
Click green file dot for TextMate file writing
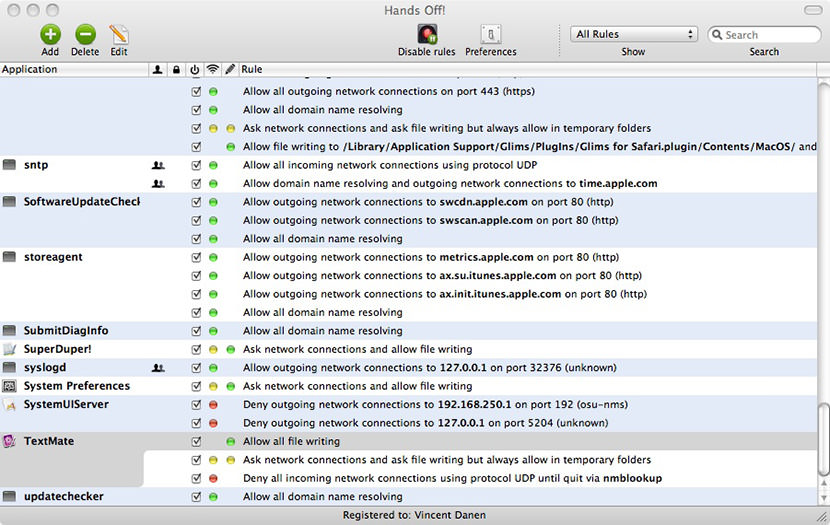(230, 441)
